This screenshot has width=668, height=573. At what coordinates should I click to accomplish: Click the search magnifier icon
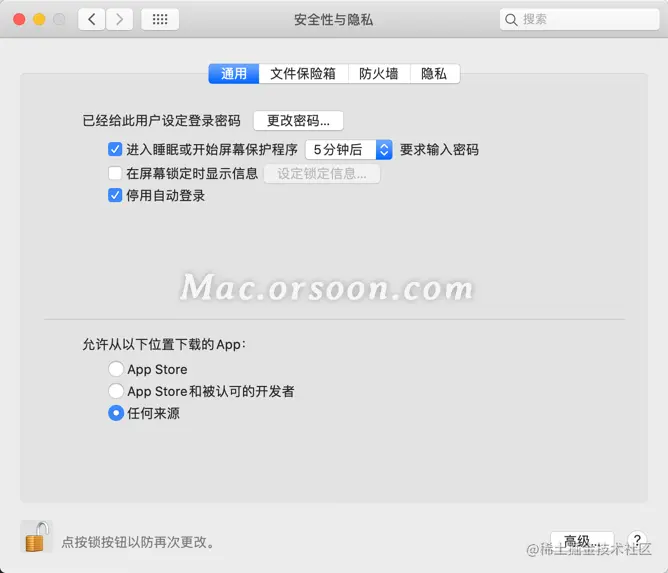[x=511, y=20]
